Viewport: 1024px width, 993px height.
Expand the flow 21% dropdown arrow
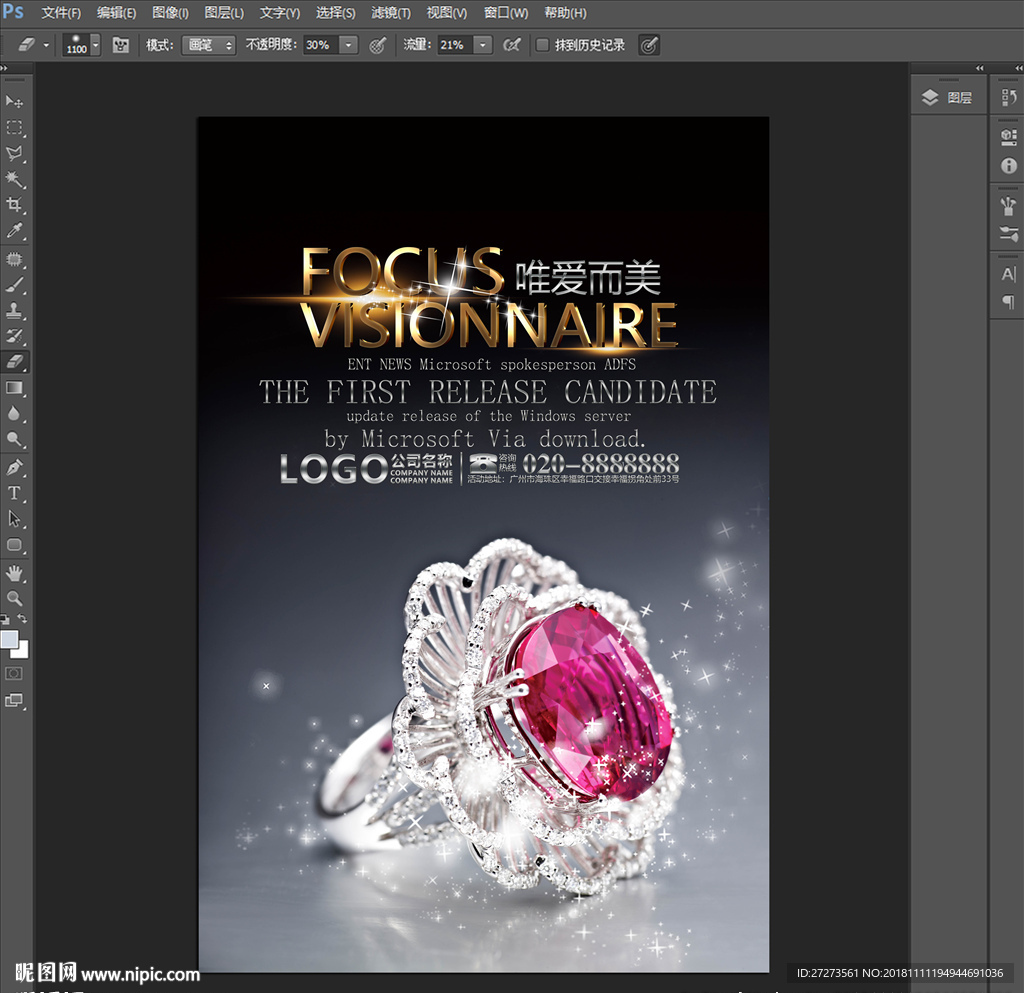tap(483, 45)
